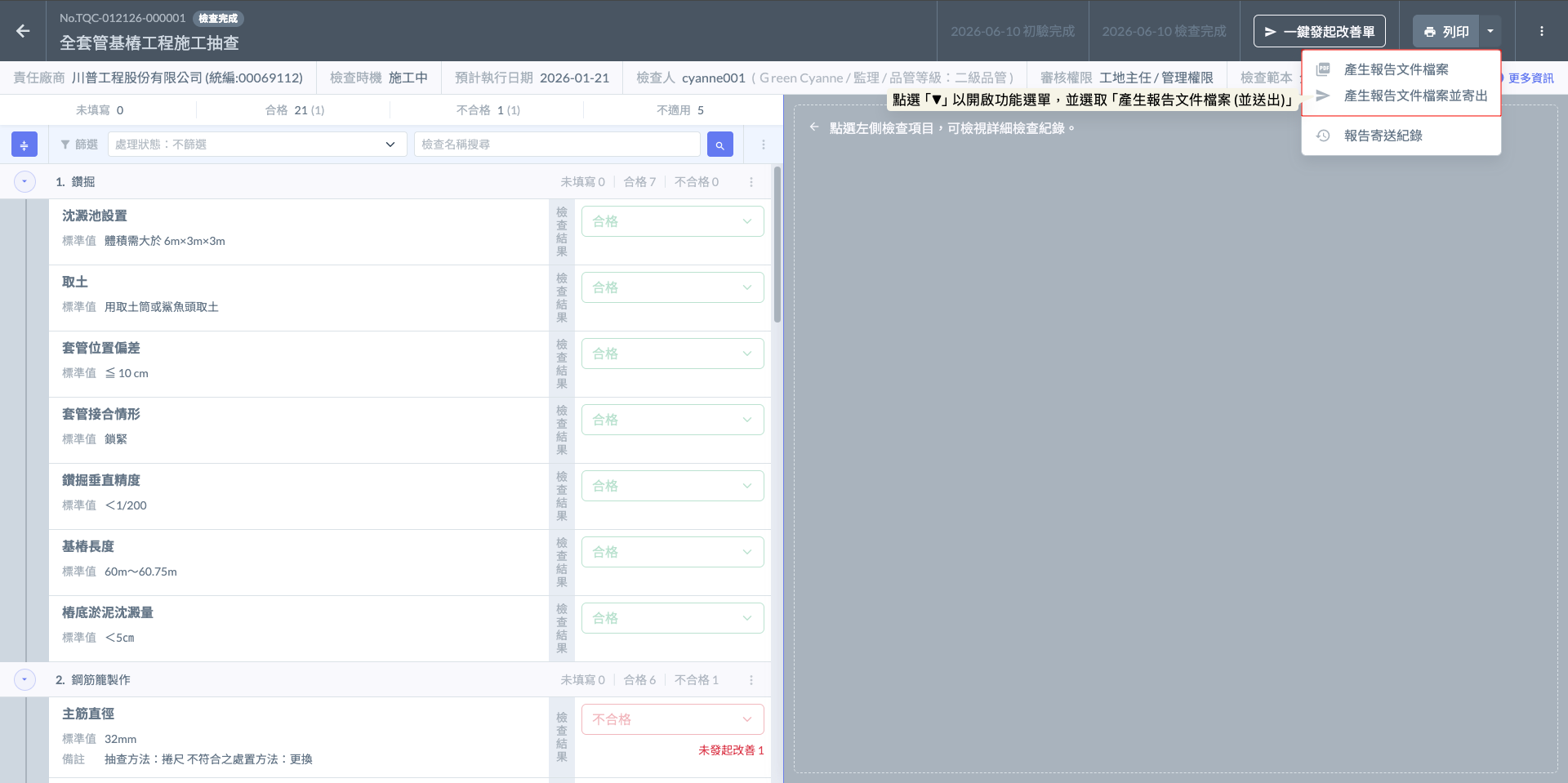Open the 處理狀態 filter dropdown

[257, 145]
